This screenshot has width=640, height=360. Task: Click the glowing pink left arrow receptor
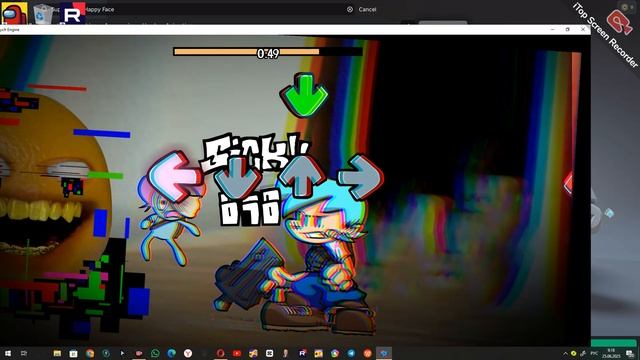pyautogui.click(x=175, y=176)
